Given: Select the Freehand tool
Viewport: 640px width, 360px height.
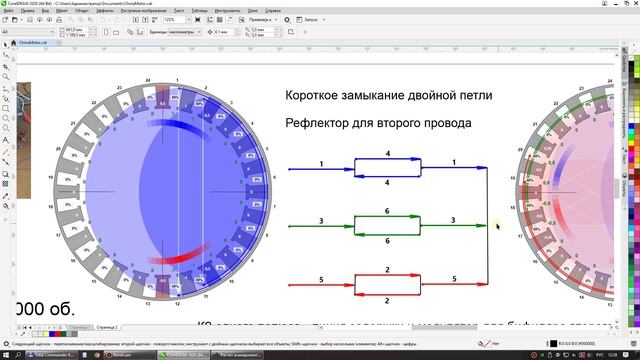Looking at the screenshot, I should (x=6, y=88).
